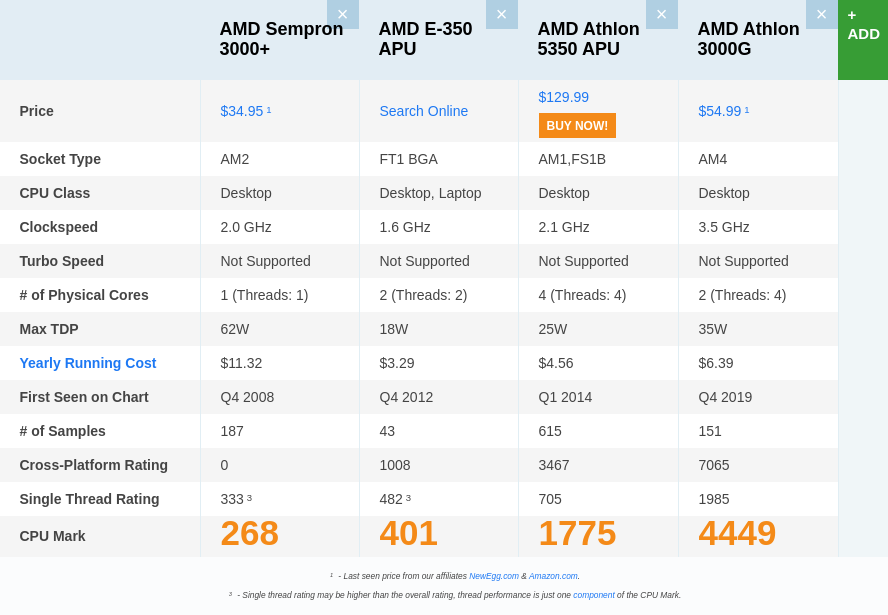Click the 2 (Threads: 4) cores cell

click(742, 295)
